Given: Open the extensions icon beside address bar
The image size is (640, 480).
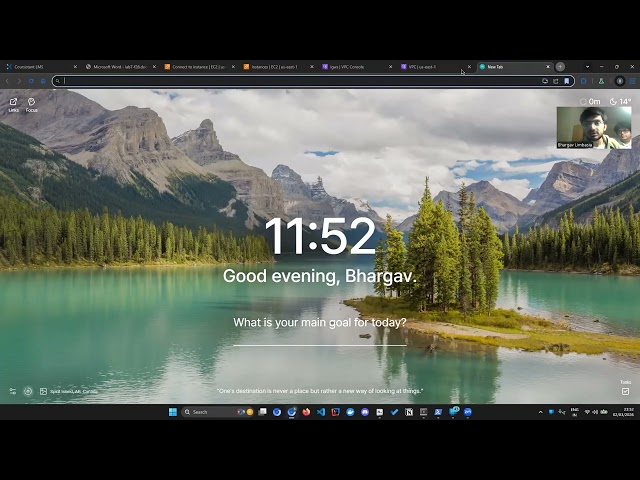Looking at the screenshot, I should tap(584, 81).
